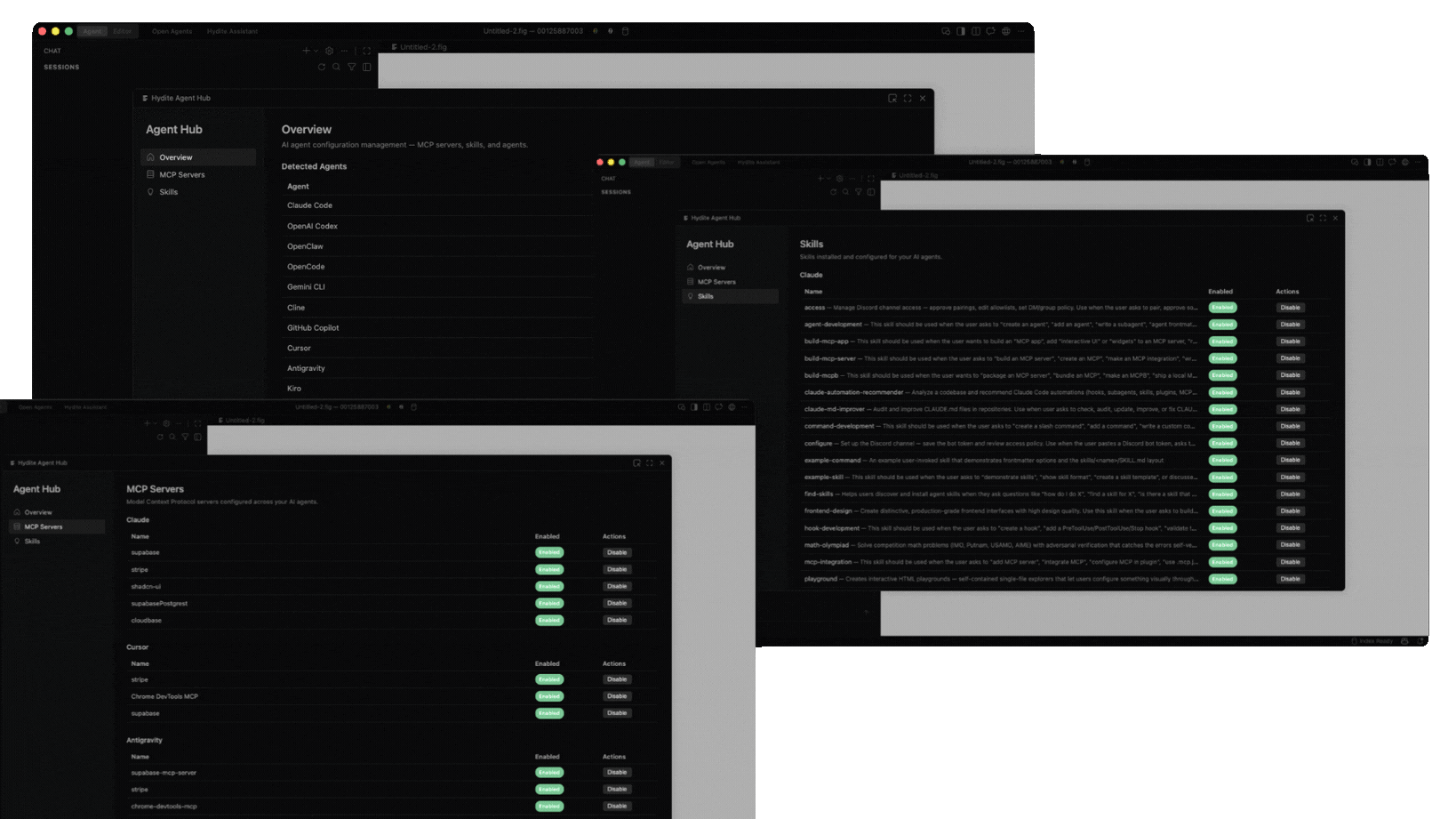Disable Cursor's Chrome DevTools MCP server

pyautogui.click(x=617, y=696)
